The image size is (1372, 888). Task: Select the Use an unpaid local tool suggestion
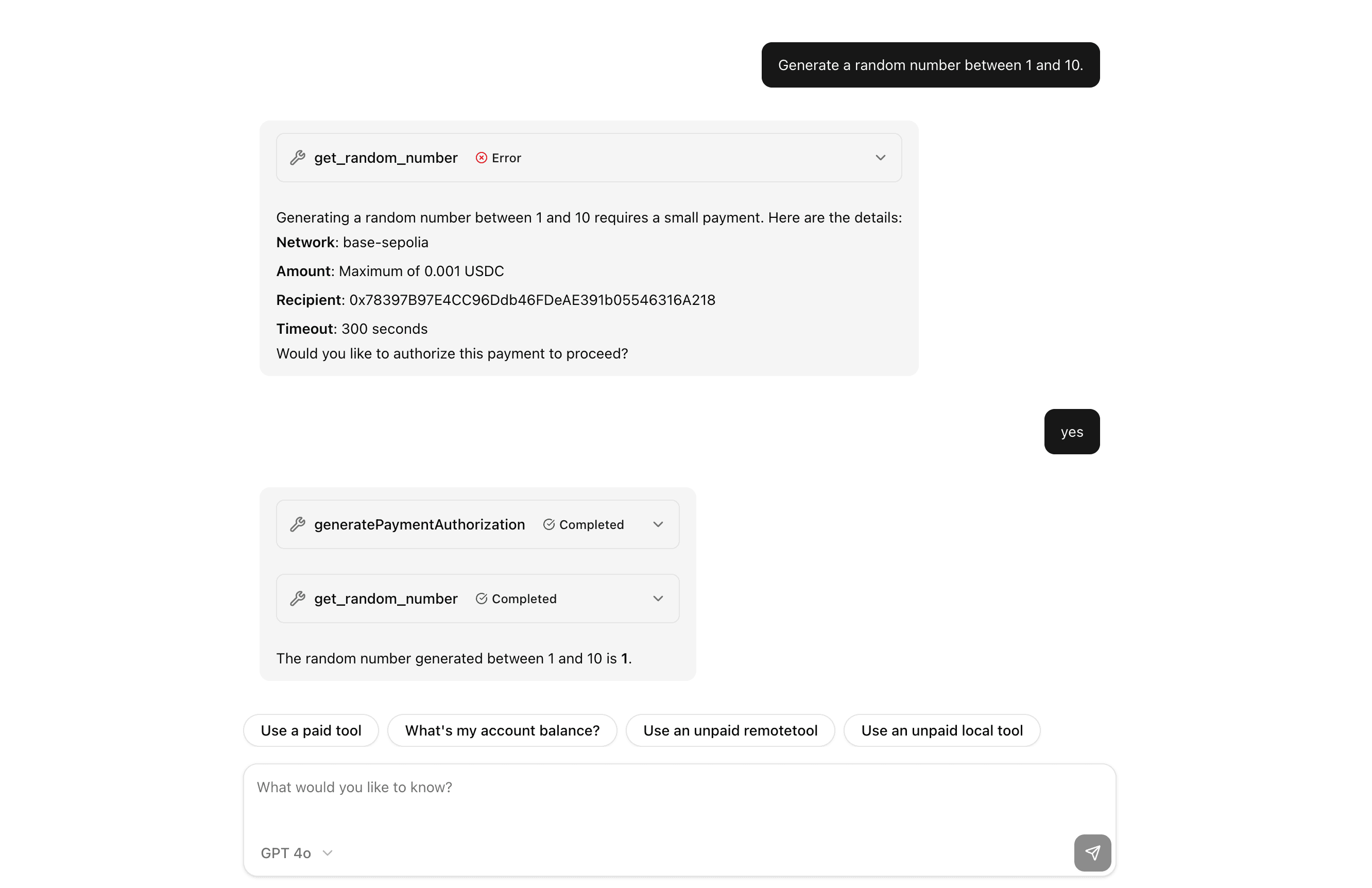(x=941, y=730)
